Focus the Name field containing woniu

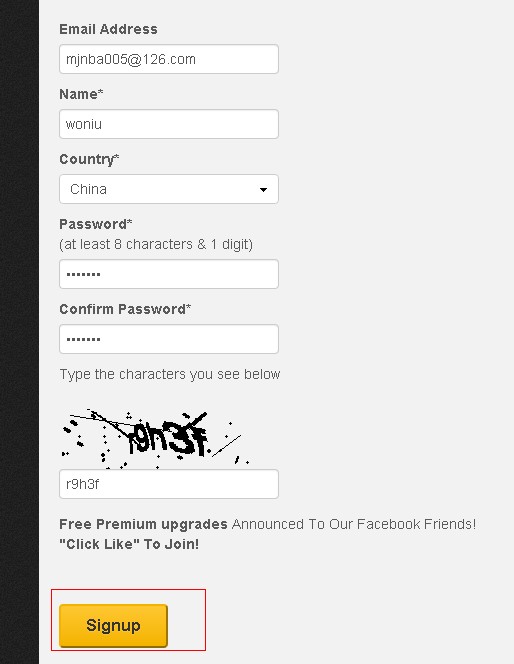169,124
